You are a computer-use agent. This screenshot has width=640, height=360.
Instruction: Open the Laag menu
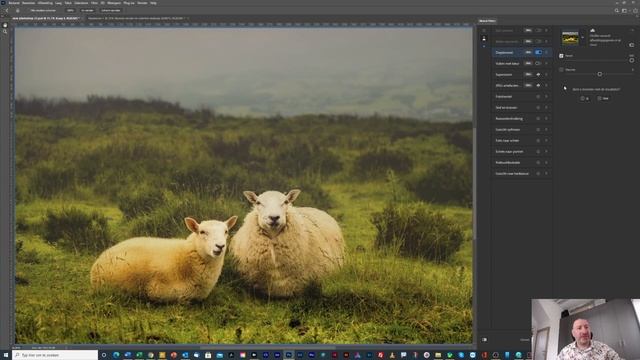[x=58, y=3]
